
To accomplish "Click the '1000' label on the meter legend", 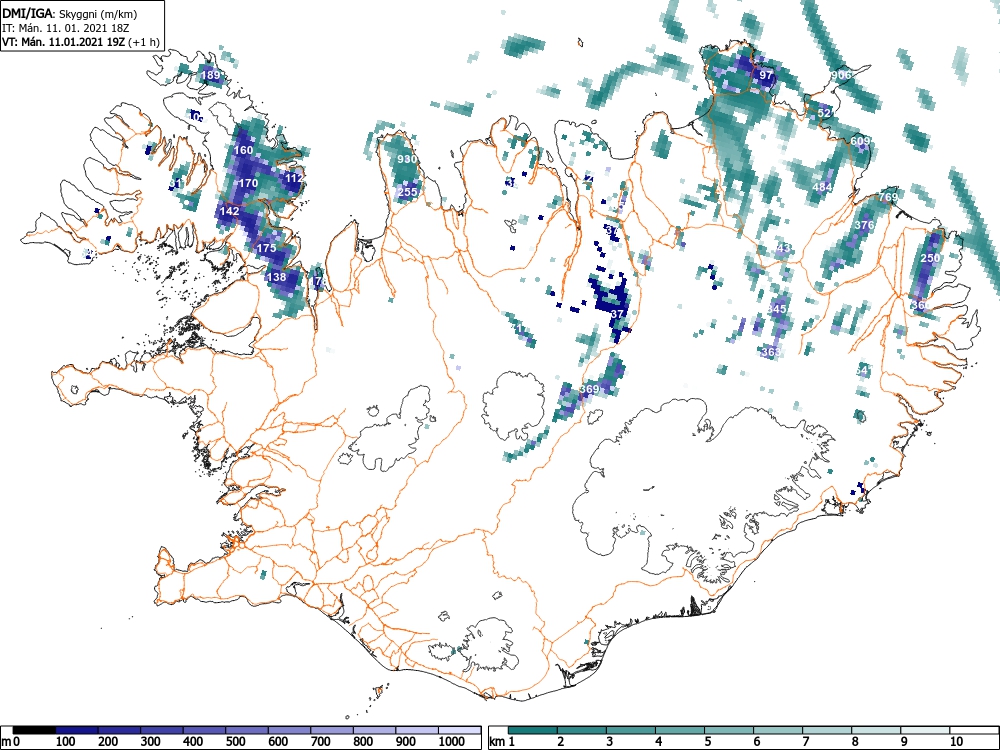I will tap(452, 742).
